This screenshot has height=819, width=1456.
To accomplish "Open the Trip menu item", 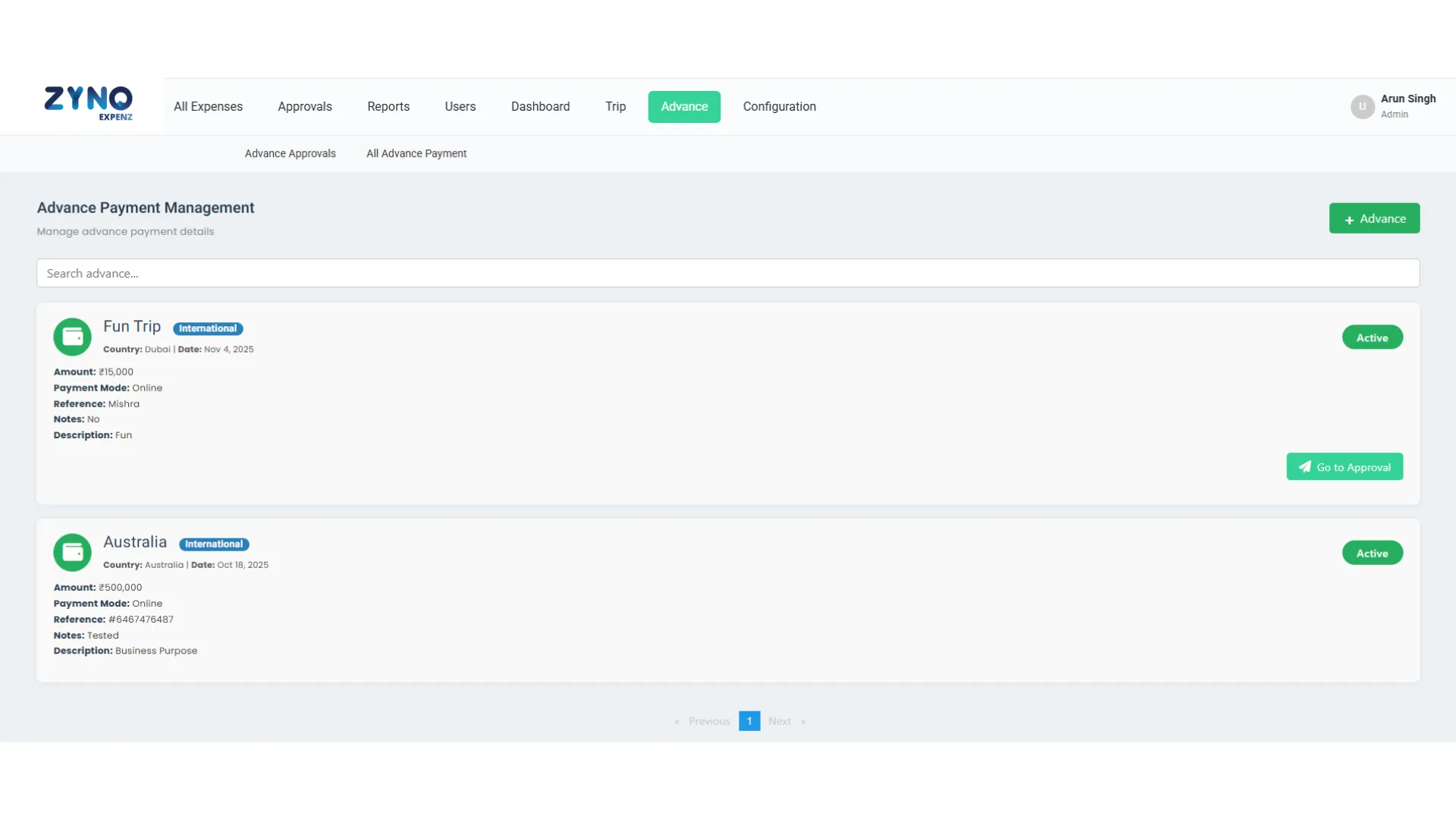I will [615, 107].
